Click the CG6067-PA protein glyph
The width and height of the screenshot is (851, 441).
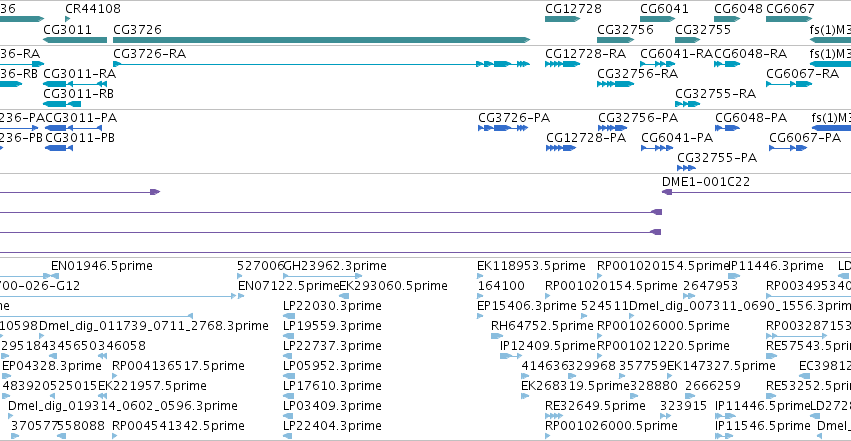(x=788, y=148)
